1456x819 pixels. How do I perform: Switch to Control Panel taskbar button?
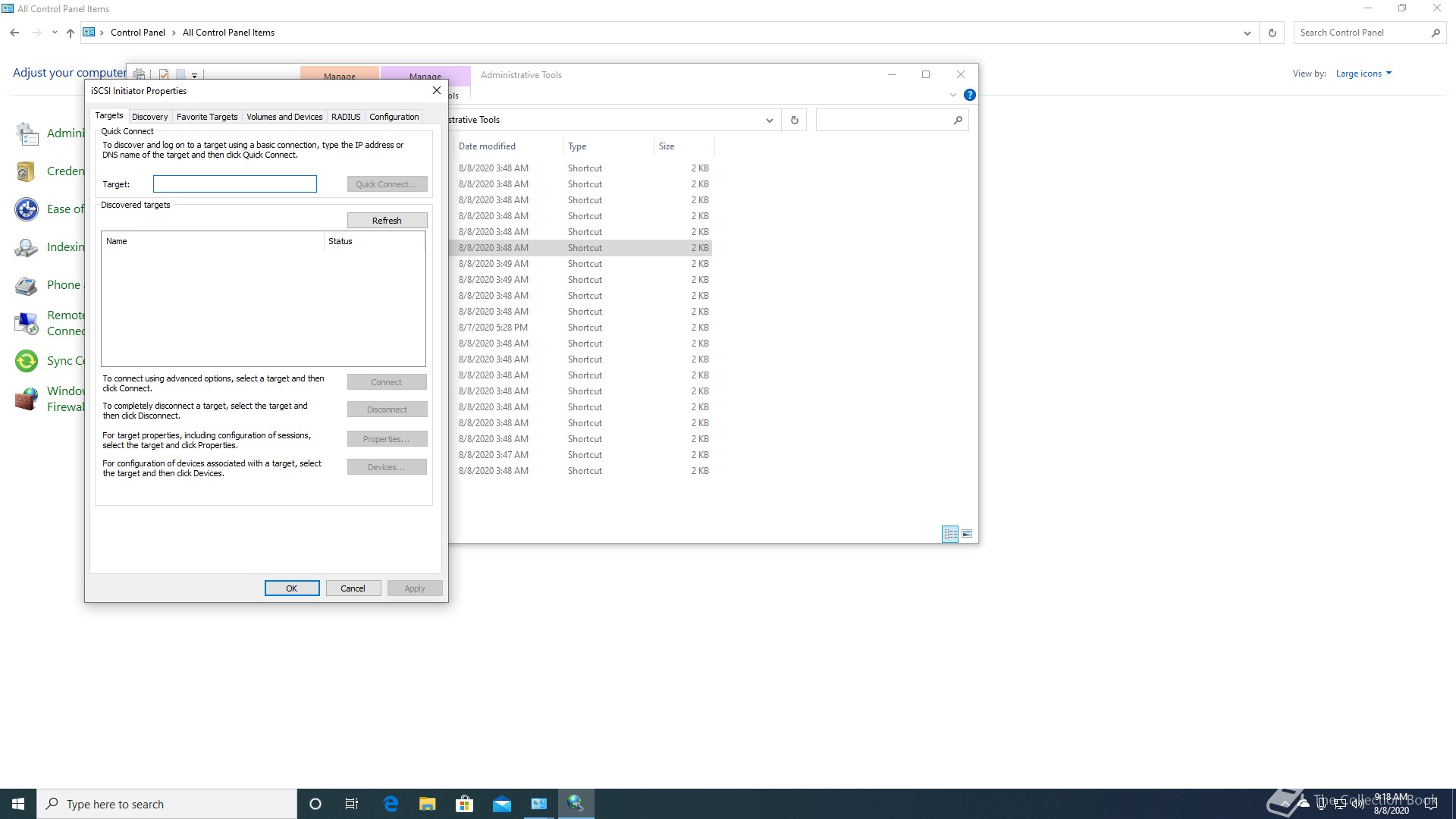click(x=539, y=804)
